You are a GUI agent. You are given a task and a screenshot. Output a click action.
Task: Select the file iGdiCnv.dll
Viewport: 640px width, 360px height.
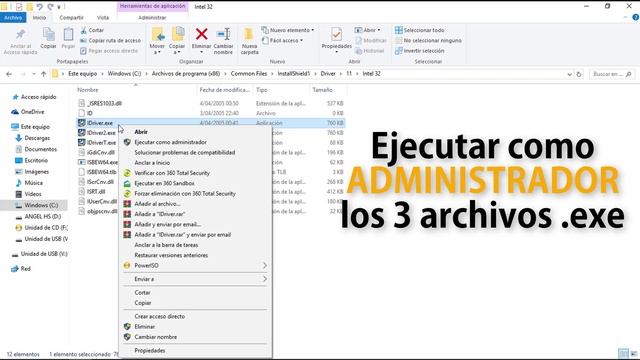tap(101, 152)
